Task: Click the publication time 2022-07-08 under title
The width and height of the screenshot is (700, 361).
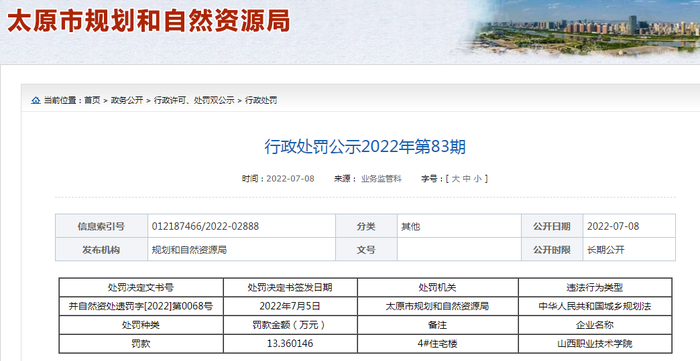Action: point(290,179)
